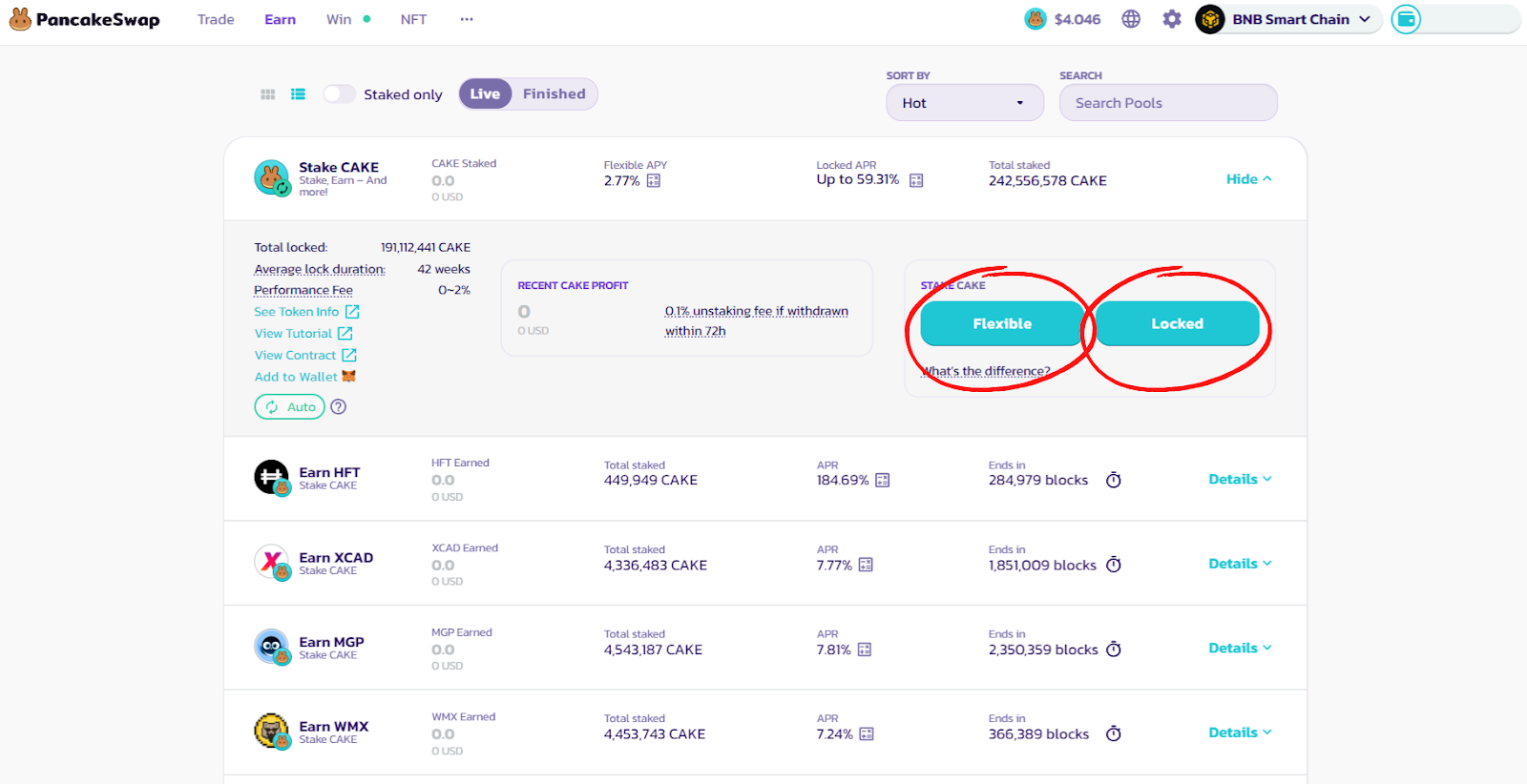Click the MGP pool timer icon
The height and width of the screenshot is (784, 1527).
tap(1114, 650)
